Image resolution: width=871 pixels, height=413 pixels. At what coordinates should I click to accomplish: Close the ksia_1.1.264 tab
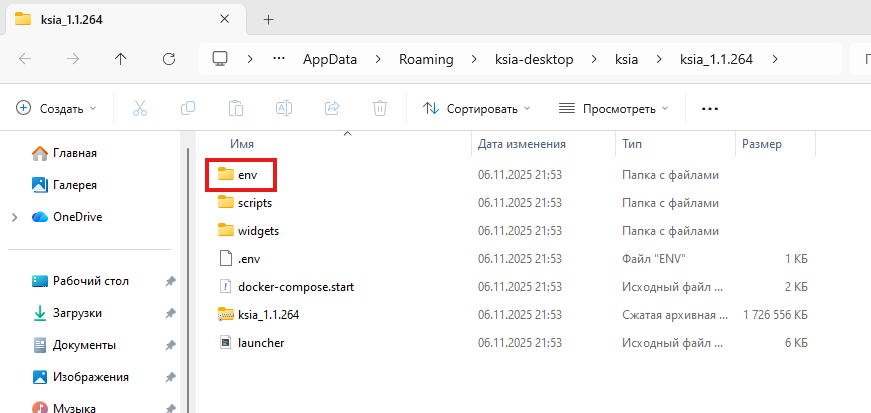(224, 19)
